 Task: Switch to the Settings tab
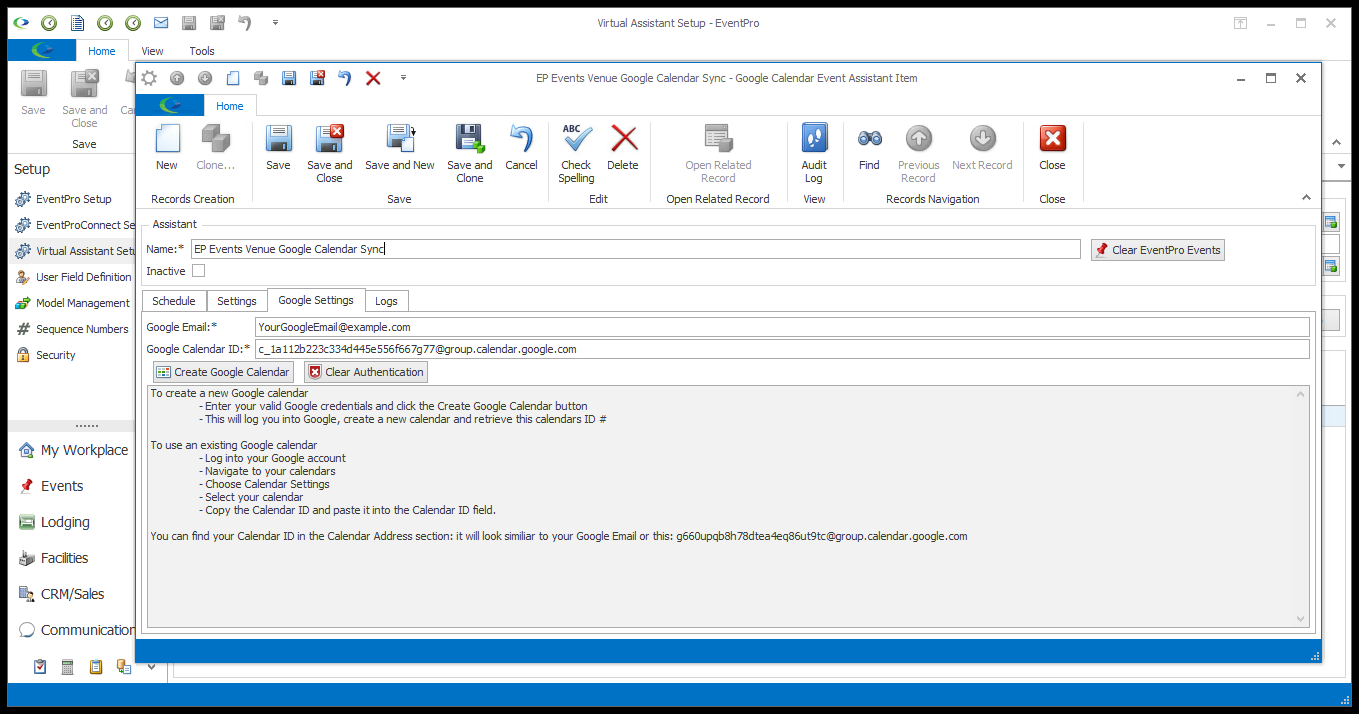pos(237,301)
